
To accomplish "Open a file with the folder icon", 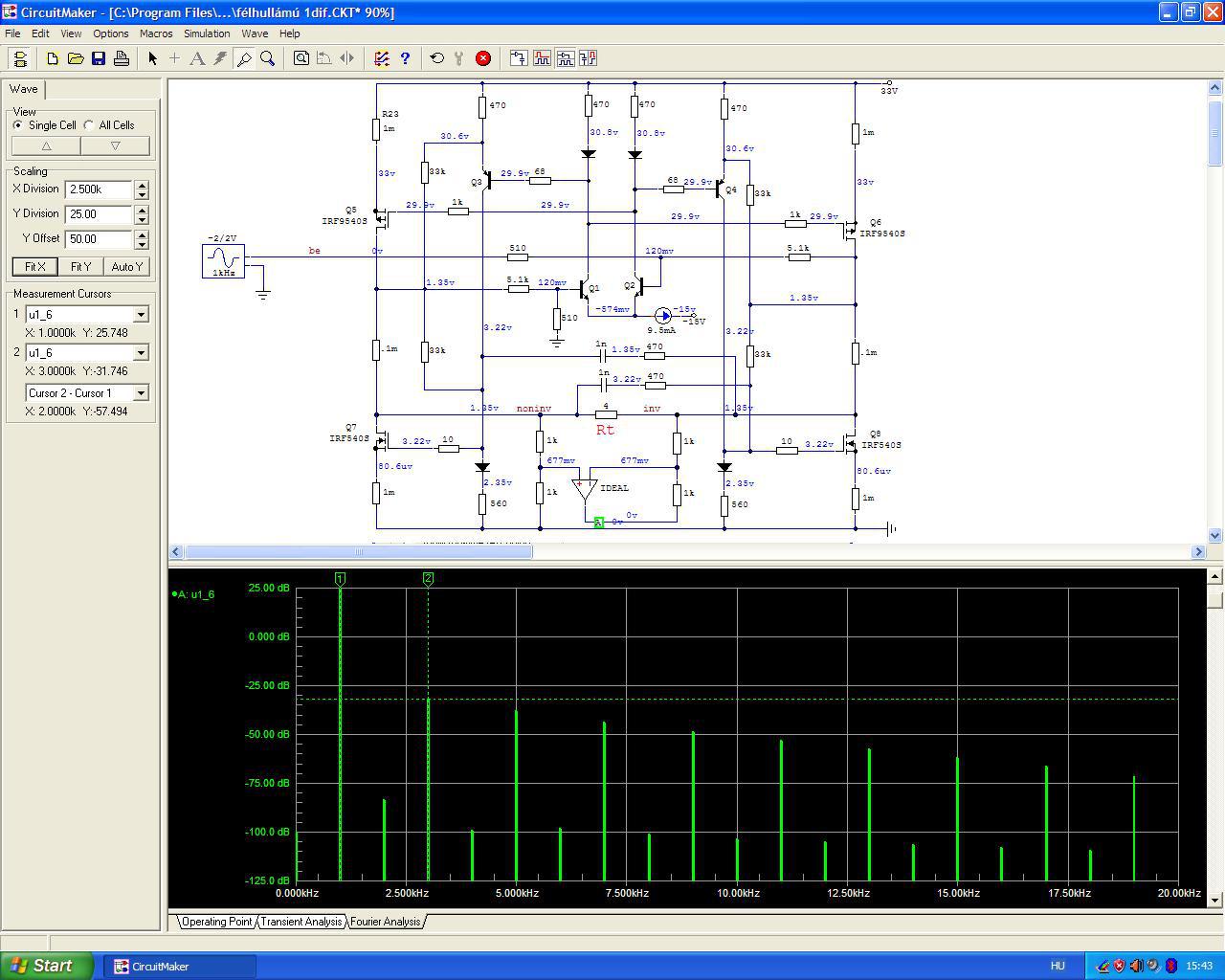I will pos(76,58).
